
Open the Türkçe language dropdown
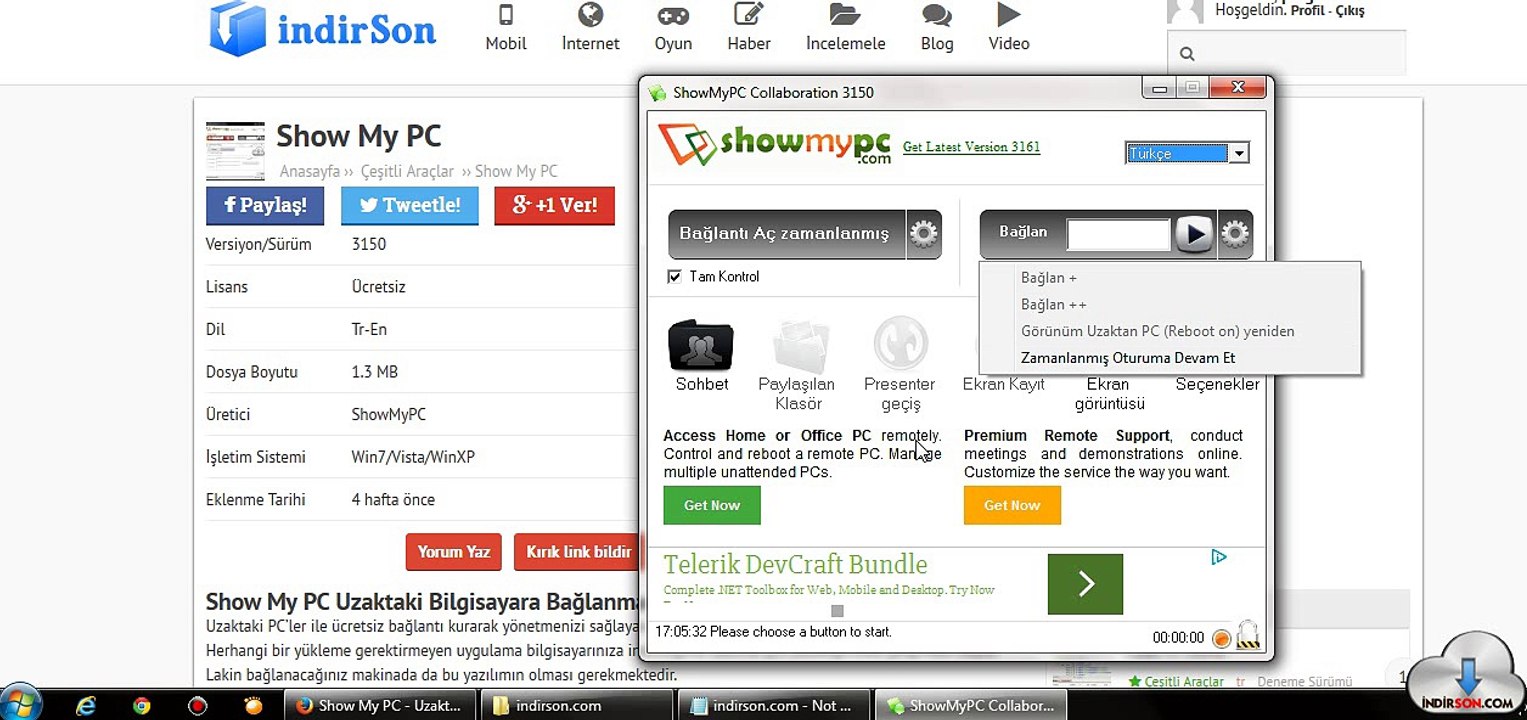[x=1187, y=153]
